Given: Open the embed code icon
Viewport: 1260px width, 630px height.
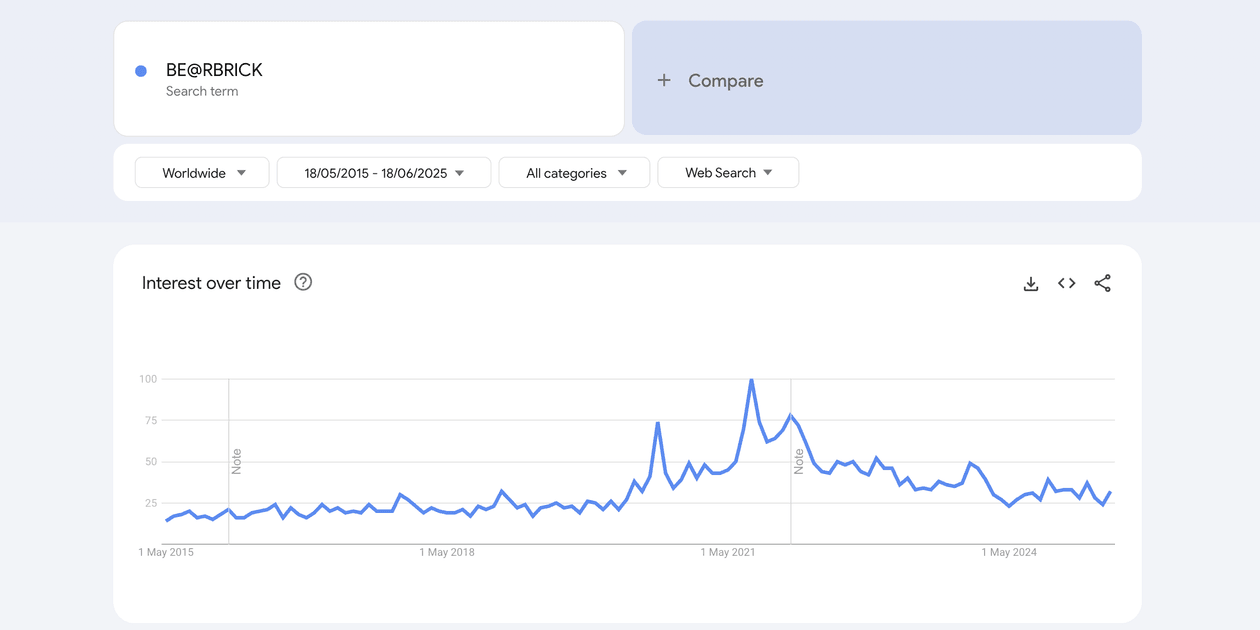Looking at the screenshot, I should point(1067,283).
